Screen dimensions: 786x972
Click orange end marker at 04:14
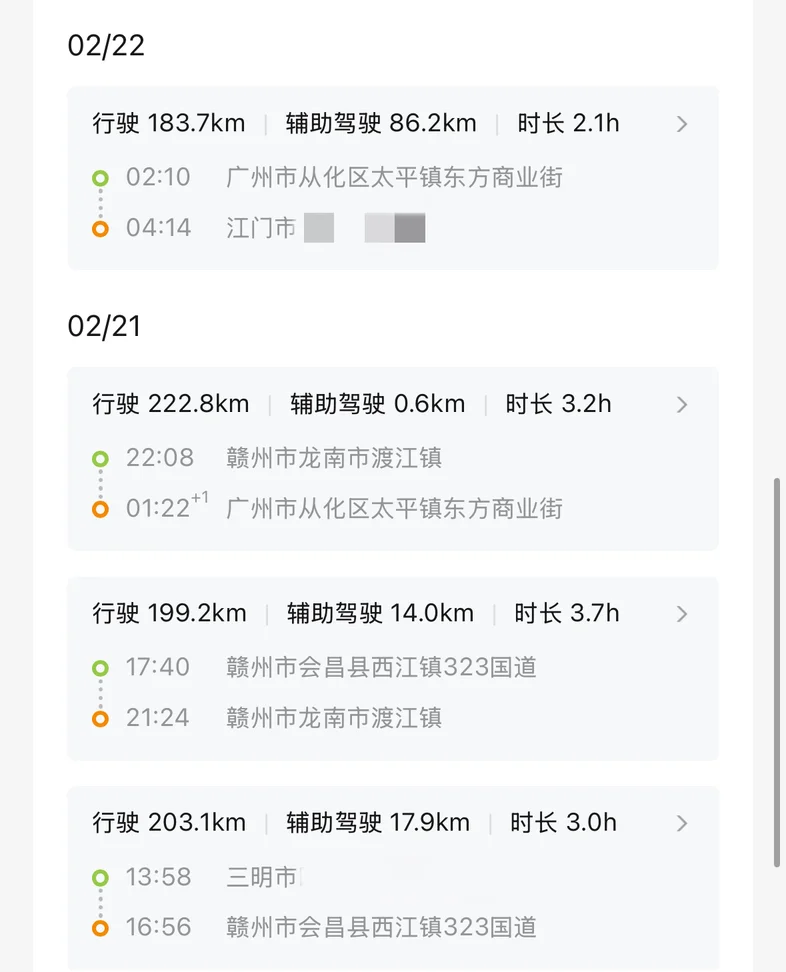[100, 229]
